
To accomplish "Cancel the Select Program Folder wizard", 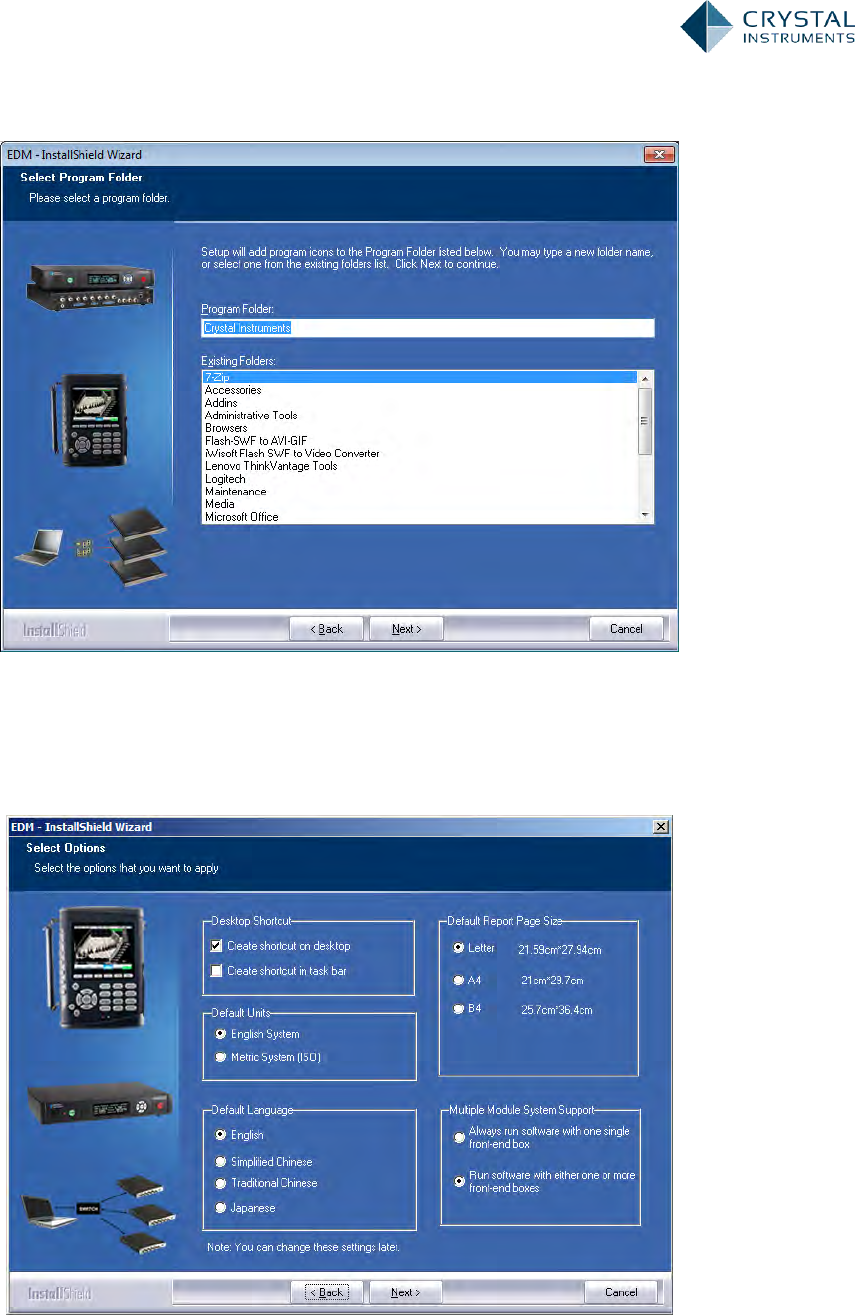I will (626, 629).
